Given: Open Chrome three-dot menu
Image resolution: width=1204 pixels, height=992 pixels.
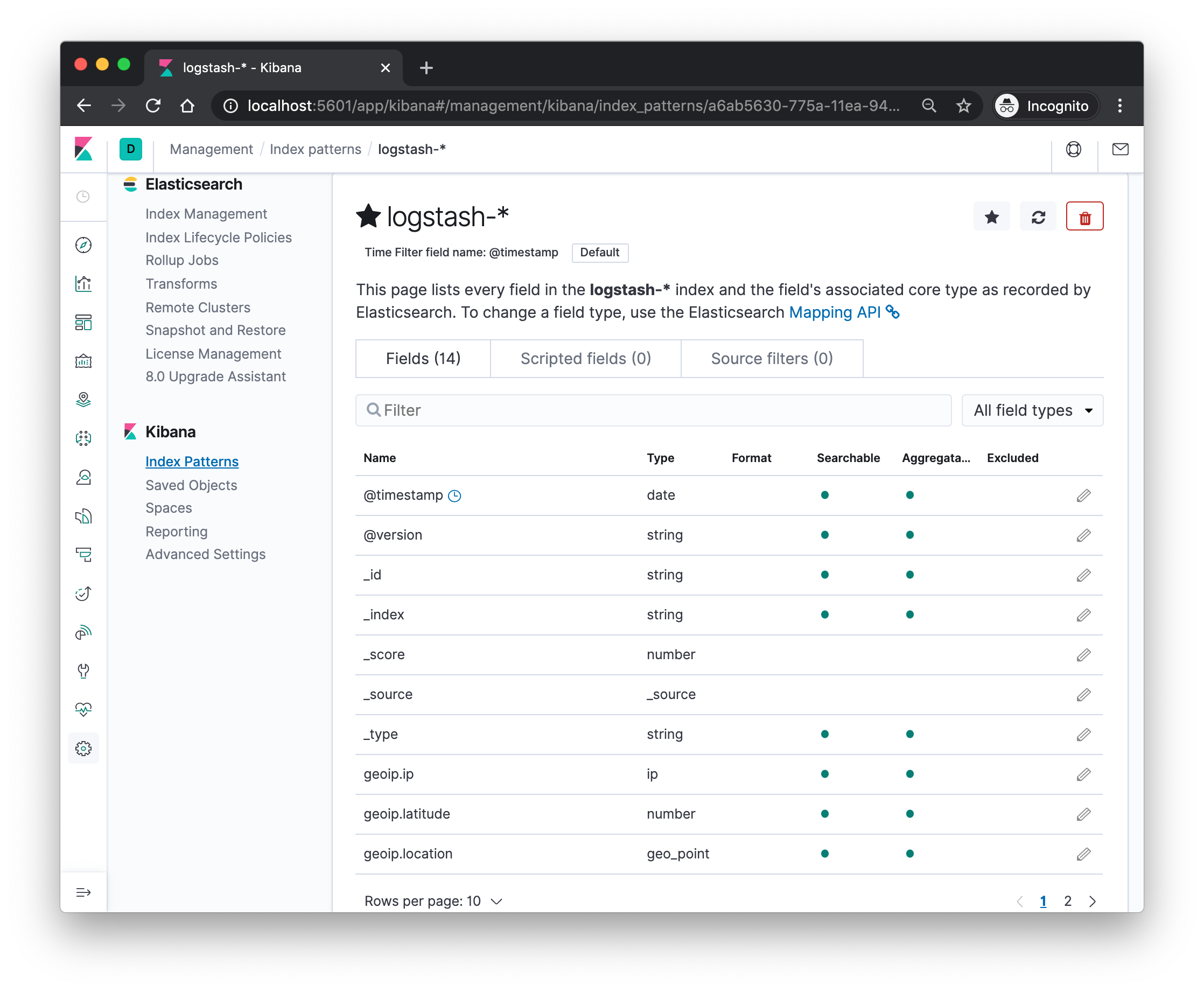Looking at the screenshot, I should [1119, 106].
